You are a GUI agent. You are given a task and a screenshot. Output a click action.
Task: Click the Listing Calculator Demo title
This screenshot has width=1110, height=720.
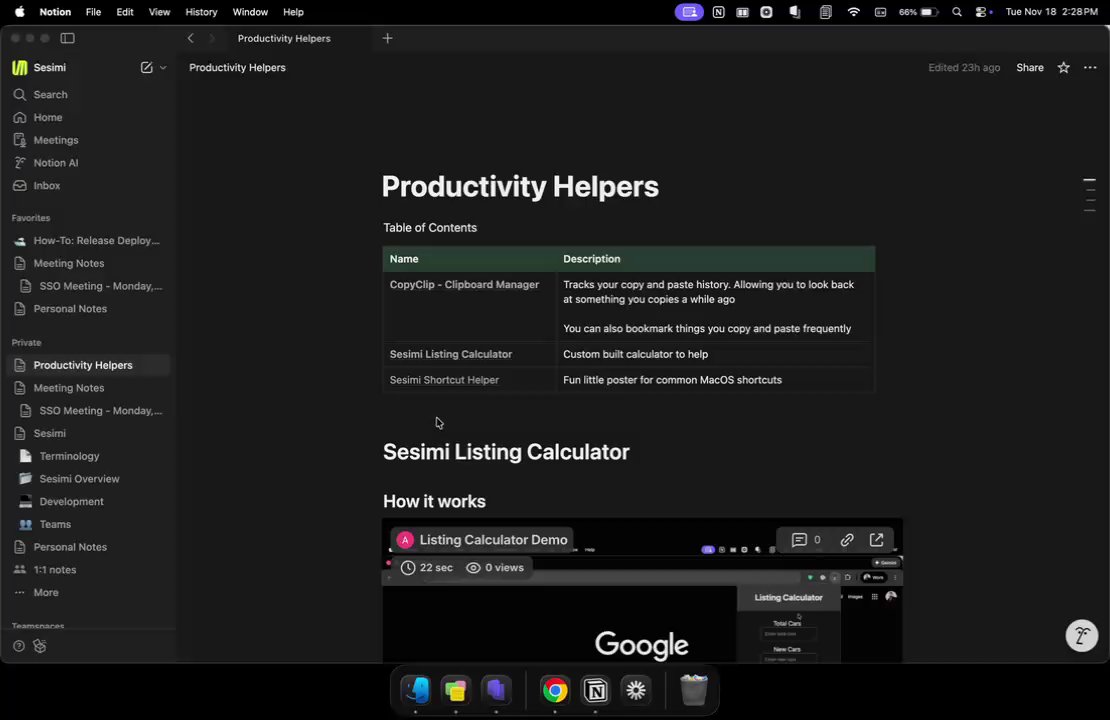pyautogui.click(x=493, y=539)
